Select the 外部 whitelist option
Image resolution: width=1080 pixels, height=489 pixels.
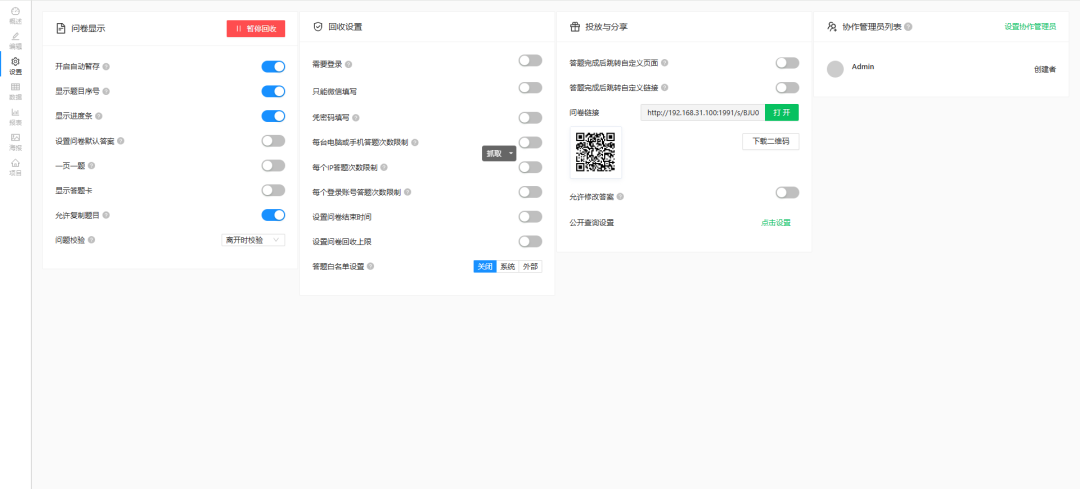(x=530, y=266)
